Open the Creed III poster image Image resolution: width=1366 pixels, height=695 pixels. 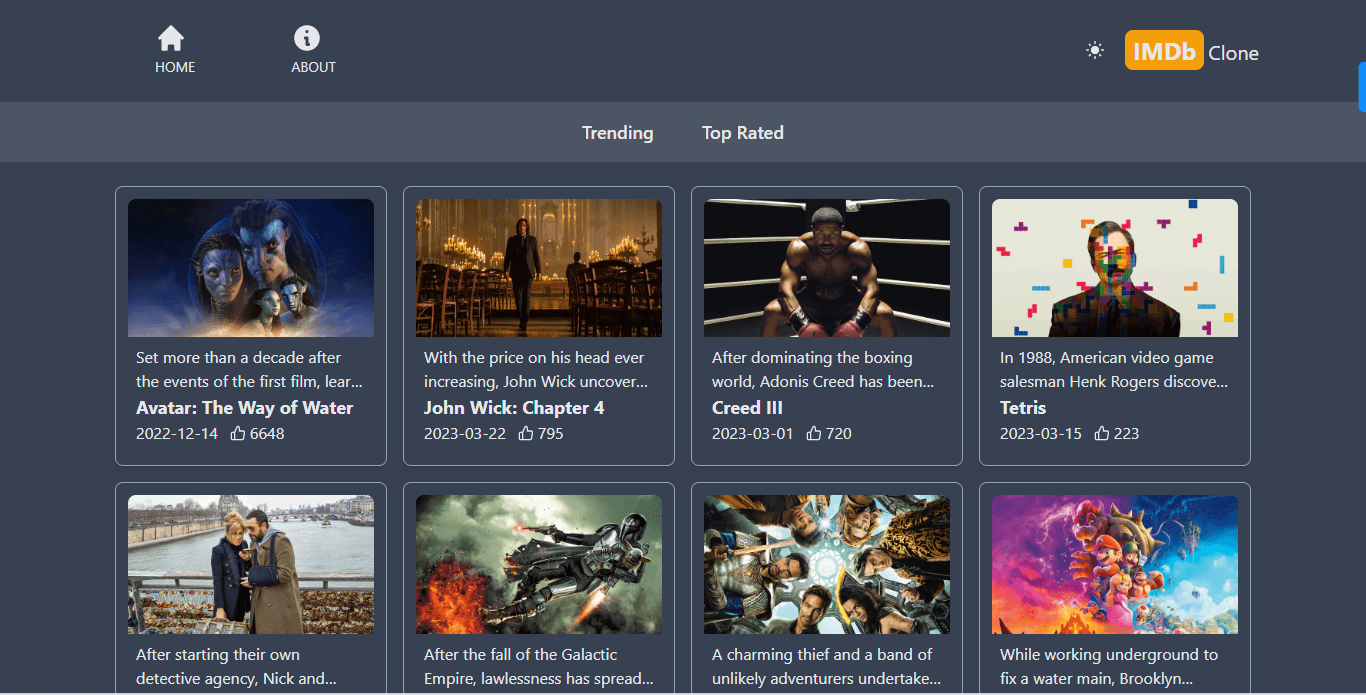coord(827,268)
